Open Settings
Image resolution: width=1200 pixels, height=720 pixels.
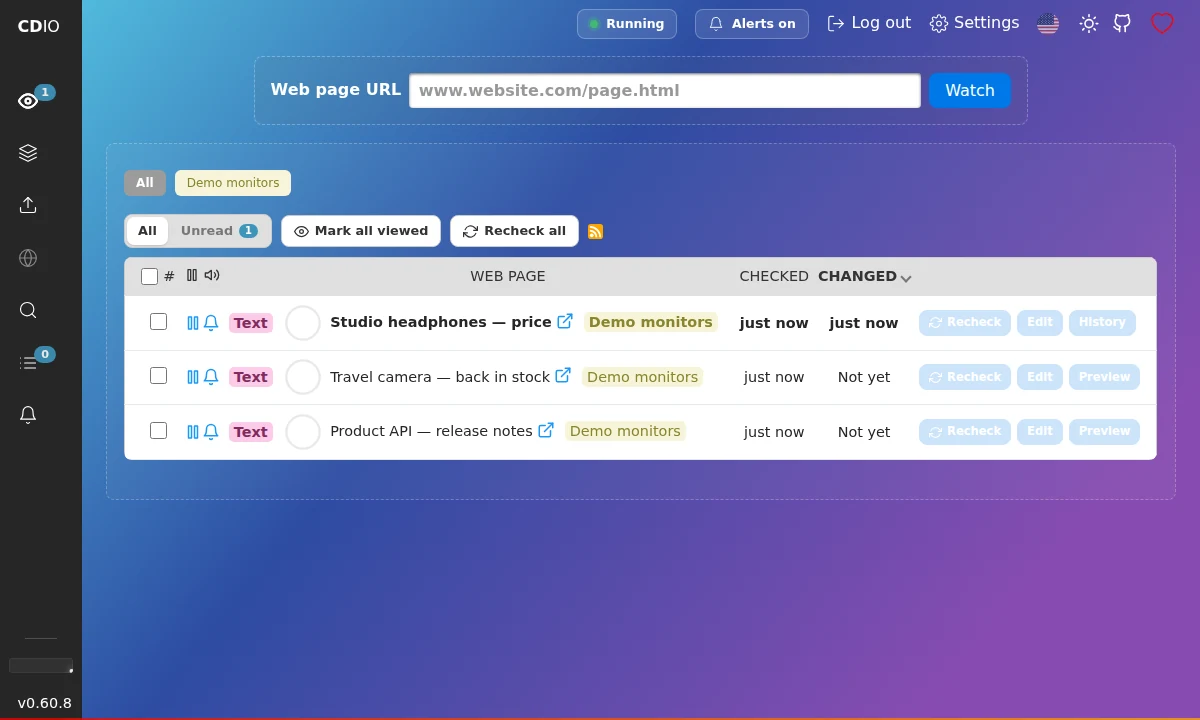pos(975,23)
